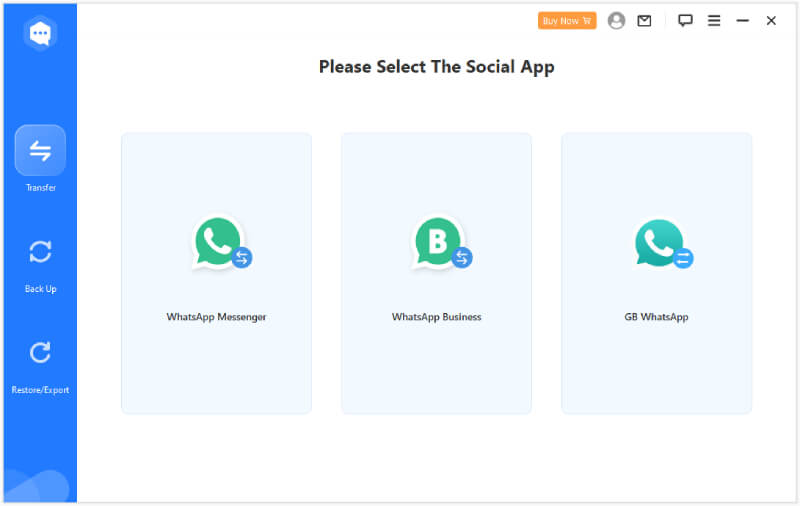Image resolution: width=800 pixels, height=506 pixels.
Task: Choose the GB WhatsApp icon
Action: click(x=663, y=244)
